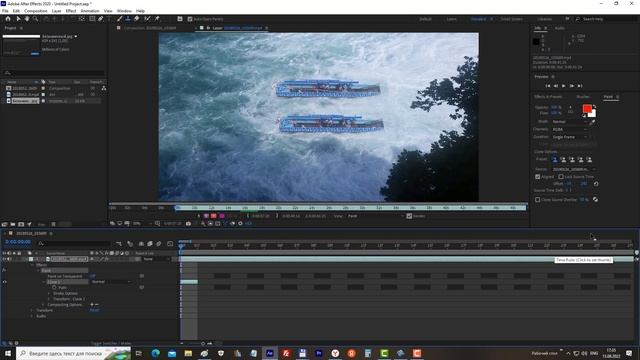Viewport: 640px width, 360px height.
Task: Click the Windows Start button
Action: 8,353
